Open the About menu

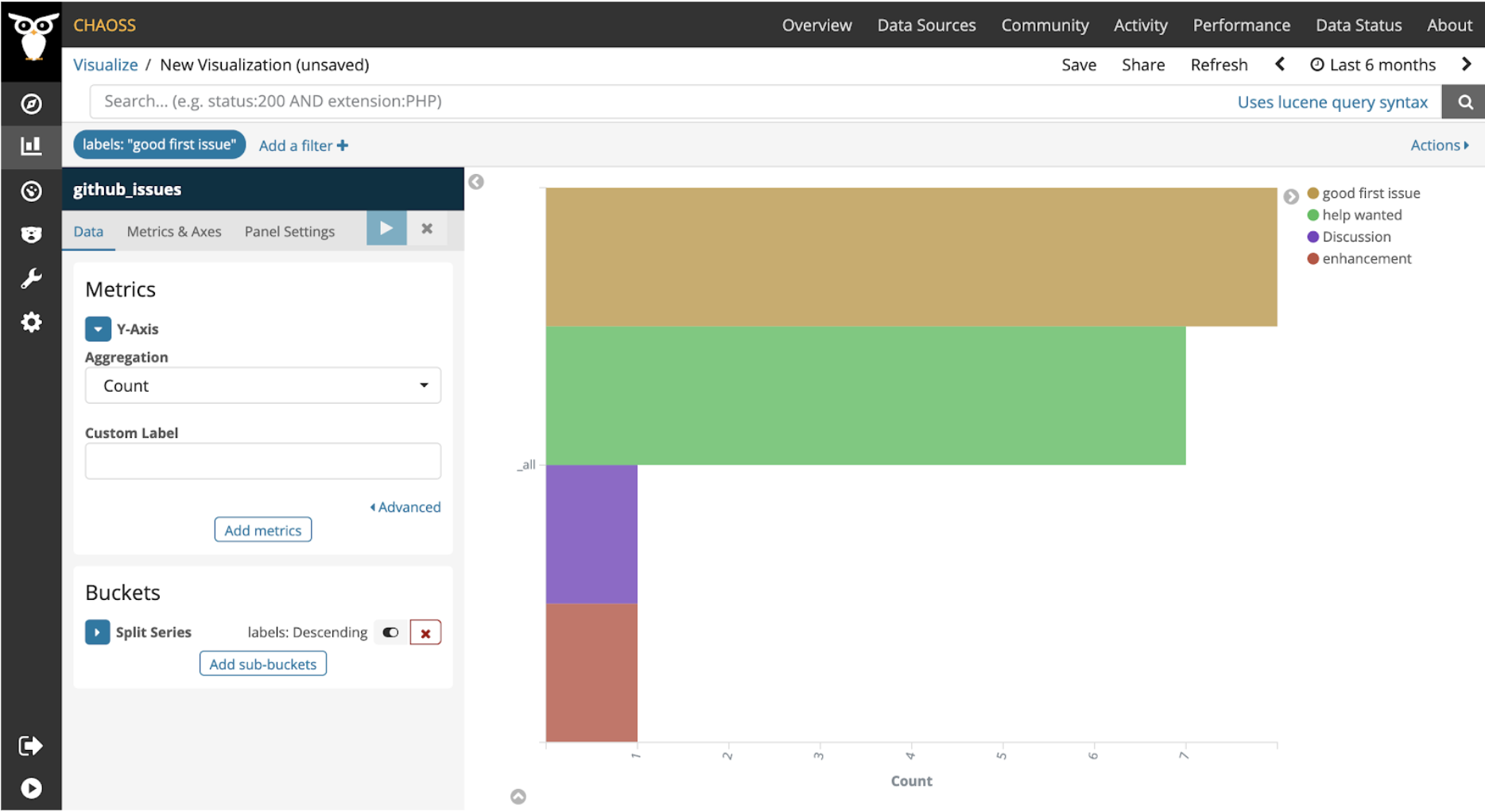1448,25
